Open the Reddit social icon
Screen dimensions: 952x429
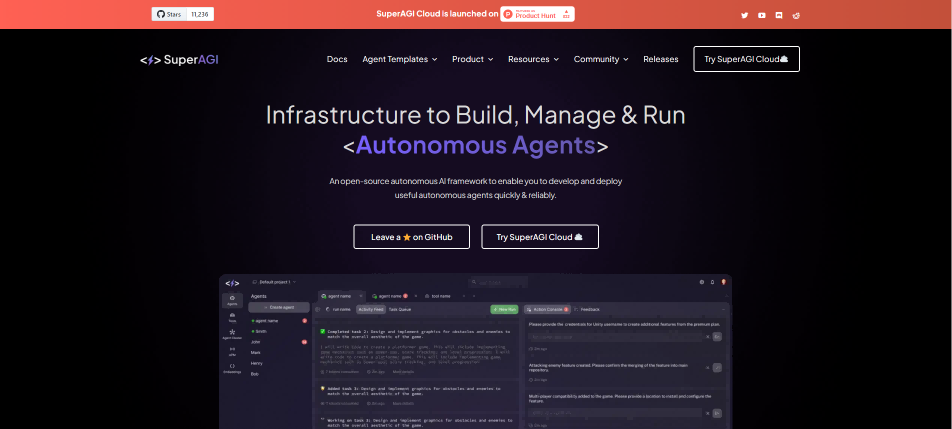coord(796,15)
